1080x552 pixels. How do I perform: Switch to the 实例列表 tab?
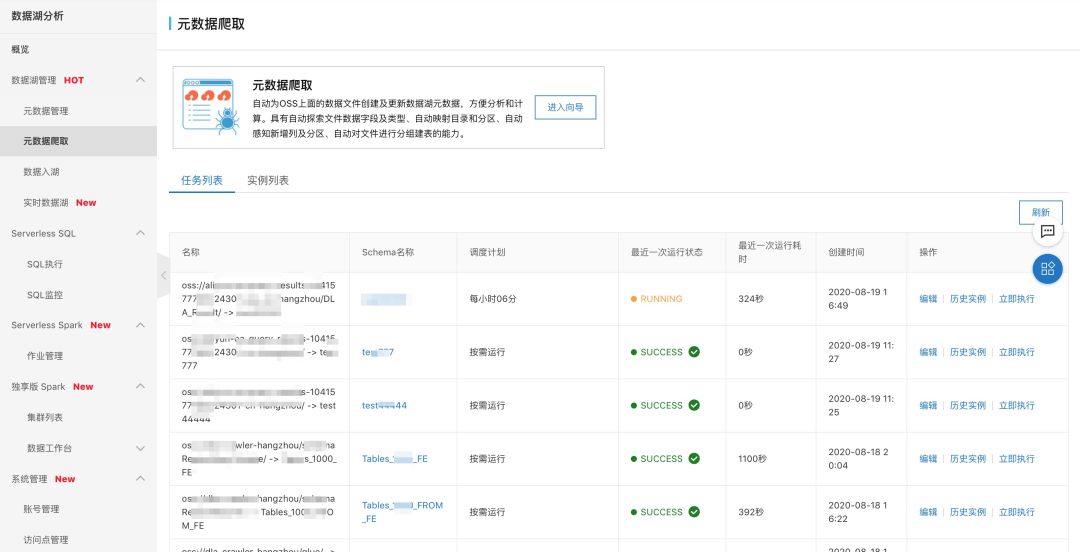[x=268, y=181]
